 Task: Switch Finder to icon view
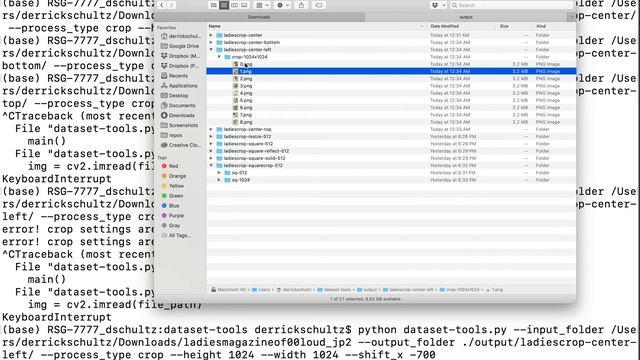pyautogui.click(x=213, y=5)
